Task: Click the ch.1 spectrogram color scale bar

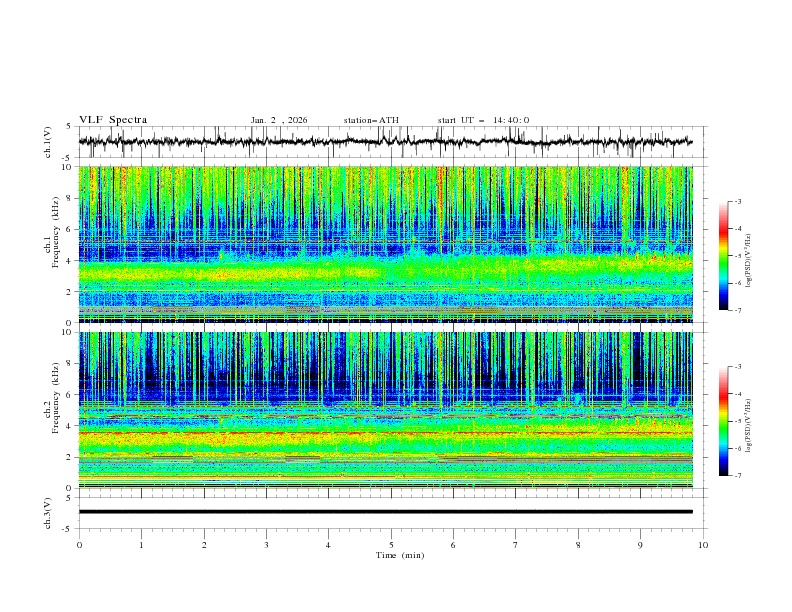Action: (723, 256)
